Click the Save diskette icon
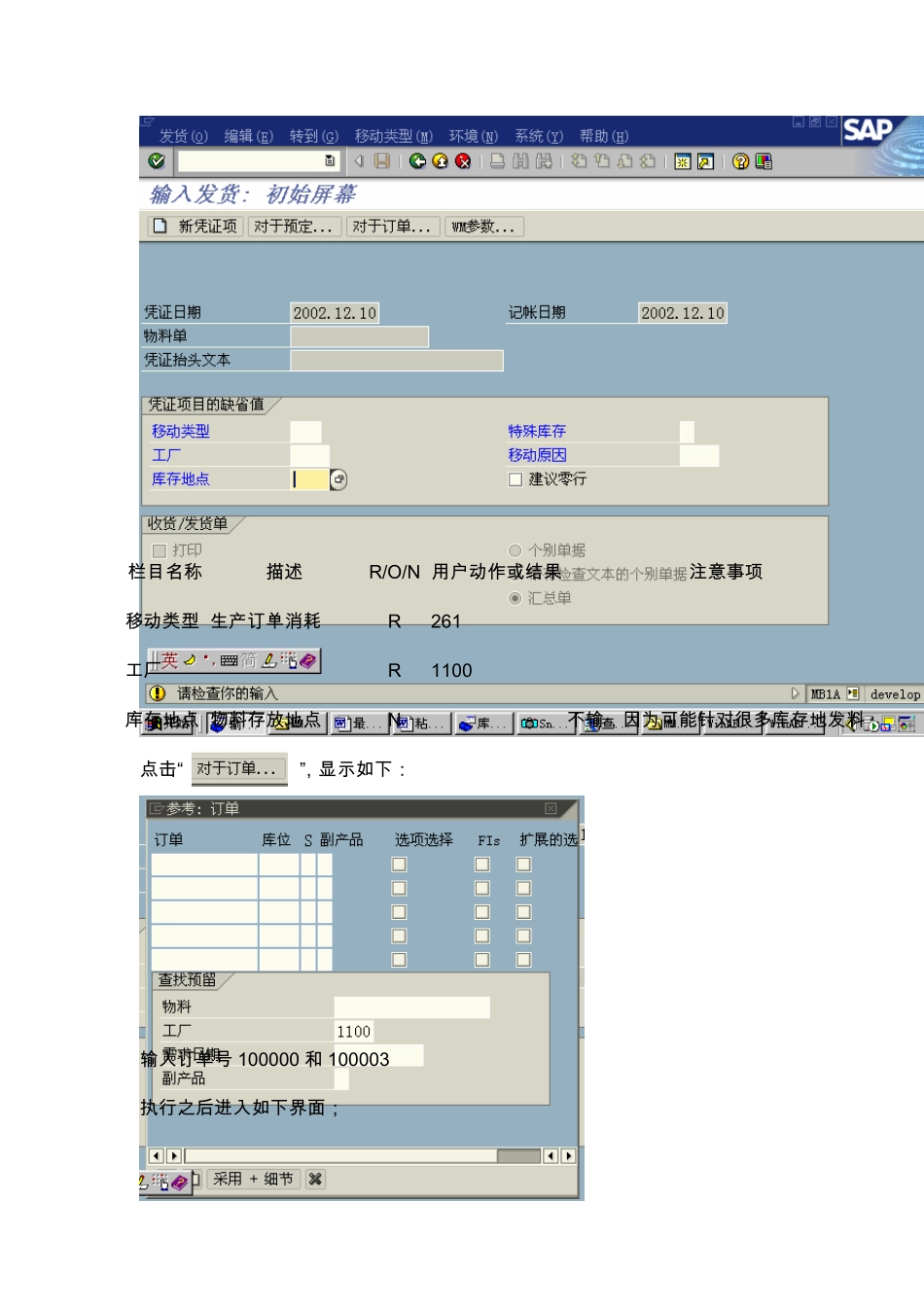 pyautogui.click(x=382, y=161)
